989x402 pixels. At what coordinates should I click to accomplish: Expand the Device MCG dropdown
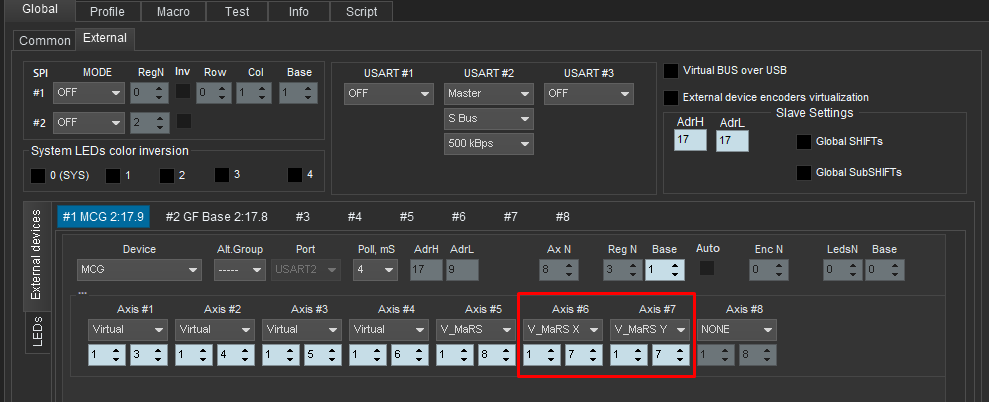(138, 270)
